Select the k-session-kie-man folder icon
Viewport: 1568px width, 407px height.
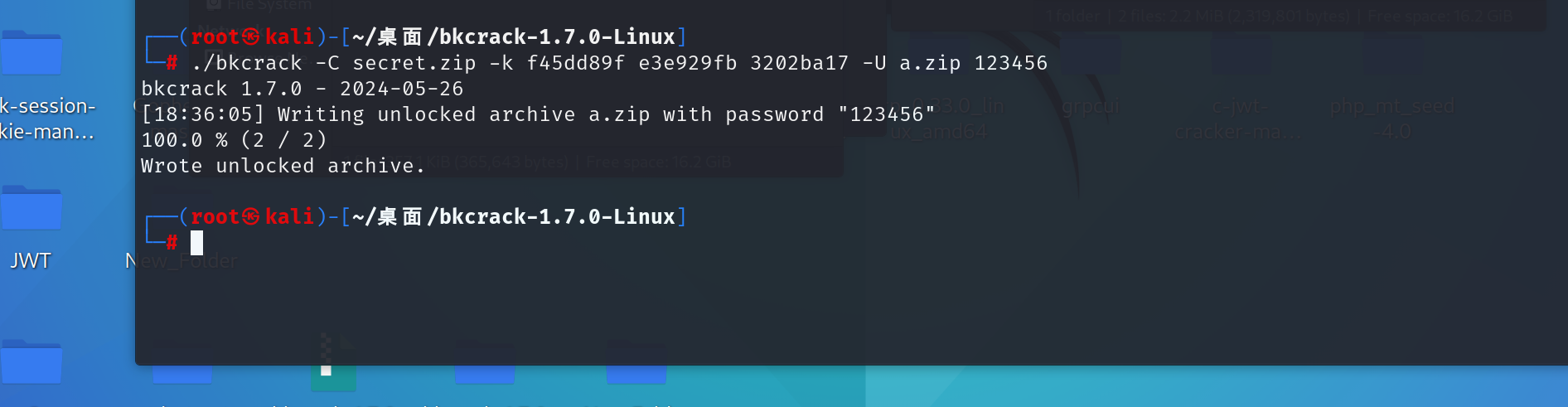31,53
